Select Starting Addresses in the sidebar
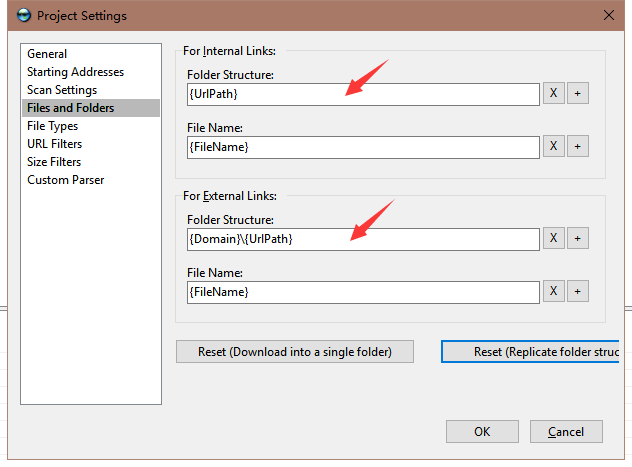This screenshot has height=467, width=632. [x=75, y=72]
